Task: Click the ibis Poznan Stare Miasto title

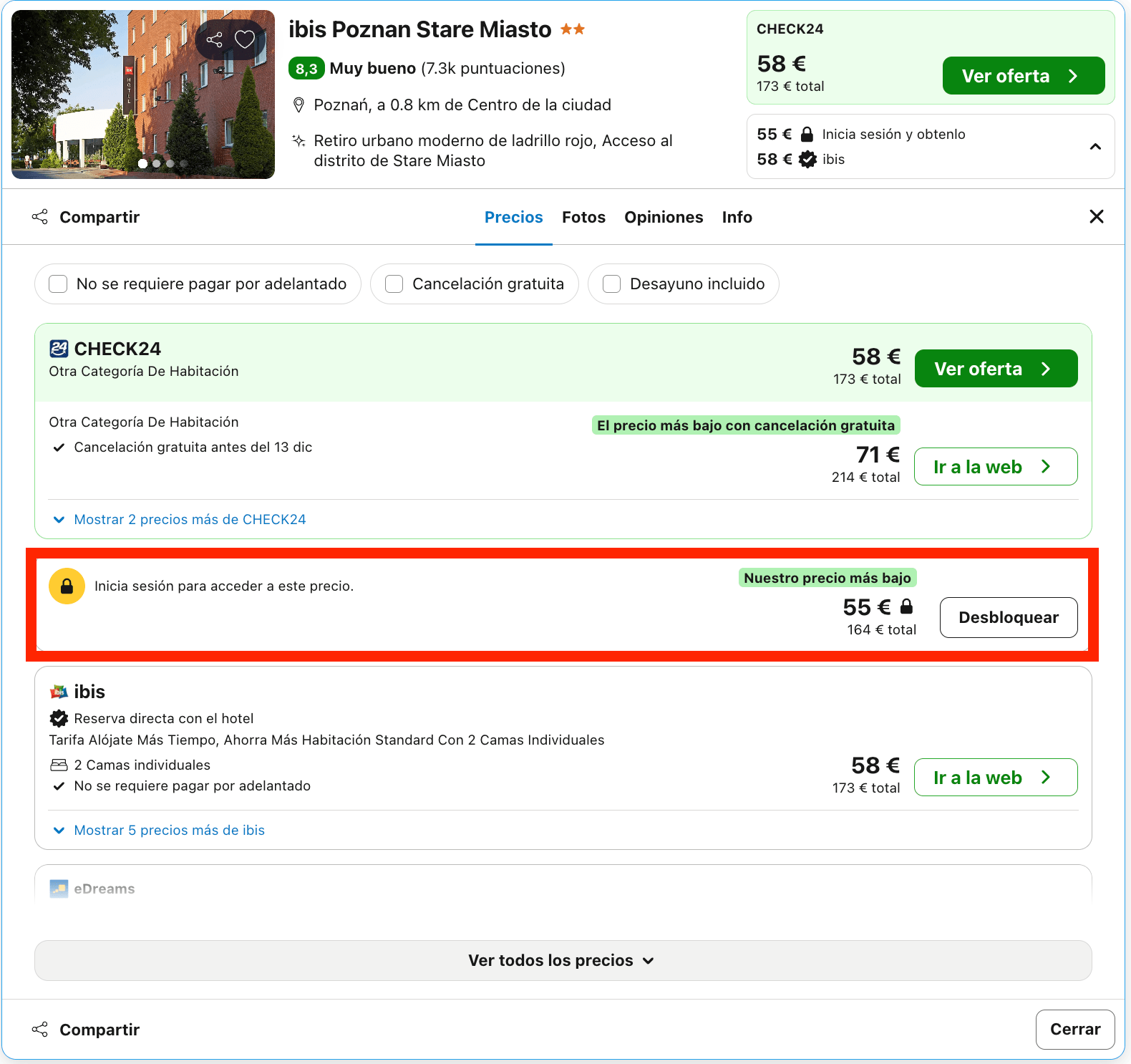Action: 420,29
